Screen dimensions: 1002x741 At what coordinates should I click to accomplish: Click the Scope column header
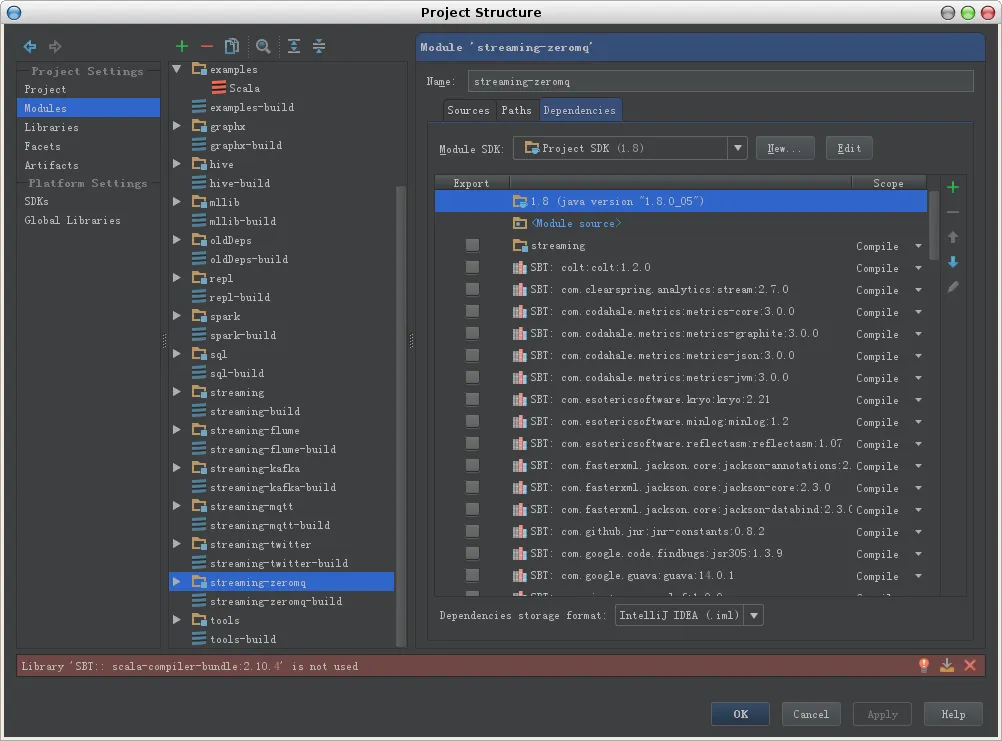[x=889, y=183]
